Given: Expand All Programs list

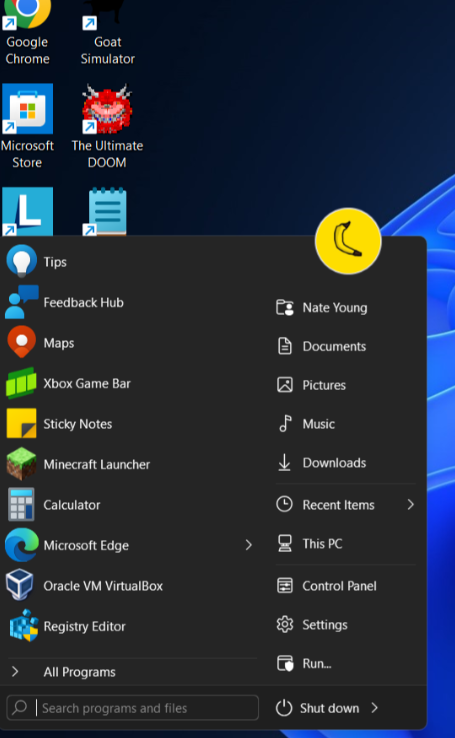Looking at the screenshot, I should pos(129,672).
